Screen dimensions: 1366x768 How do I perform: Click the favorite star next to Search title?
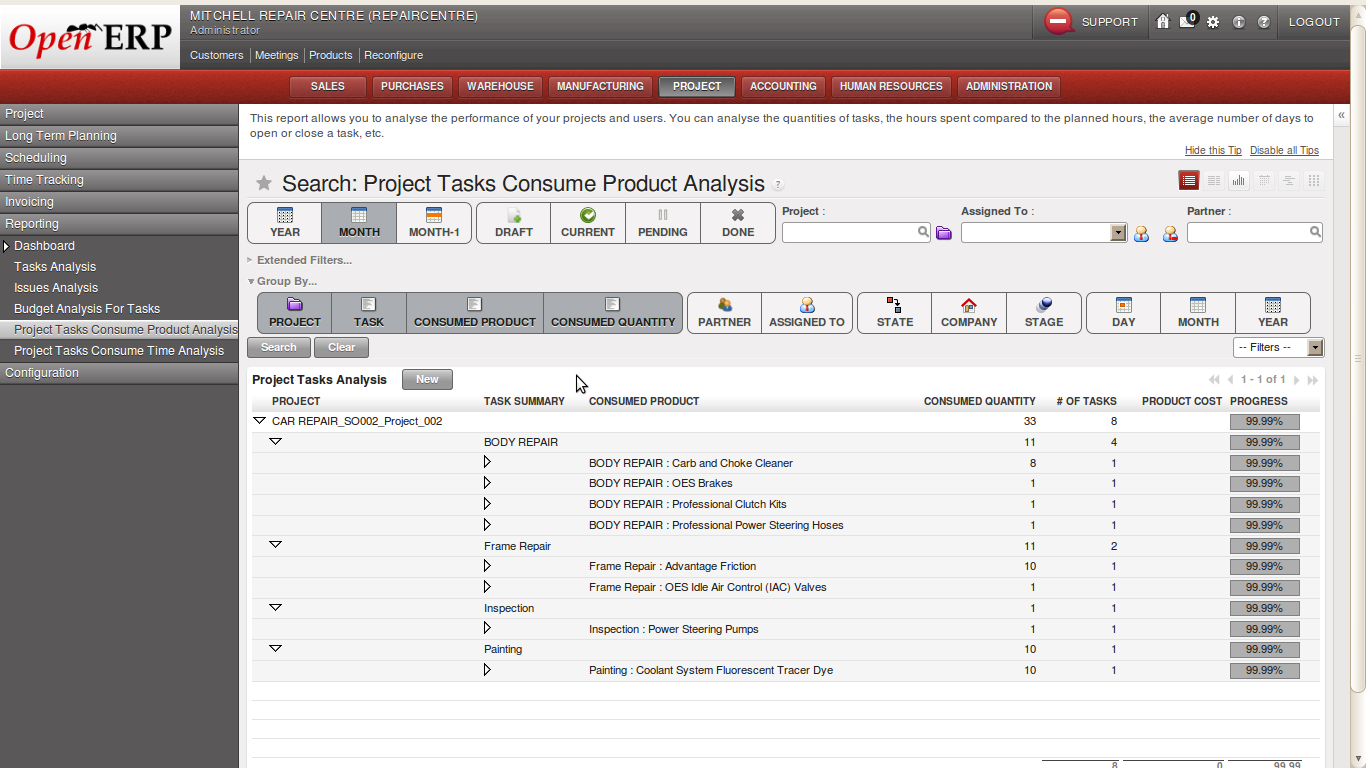pos(264,183)
